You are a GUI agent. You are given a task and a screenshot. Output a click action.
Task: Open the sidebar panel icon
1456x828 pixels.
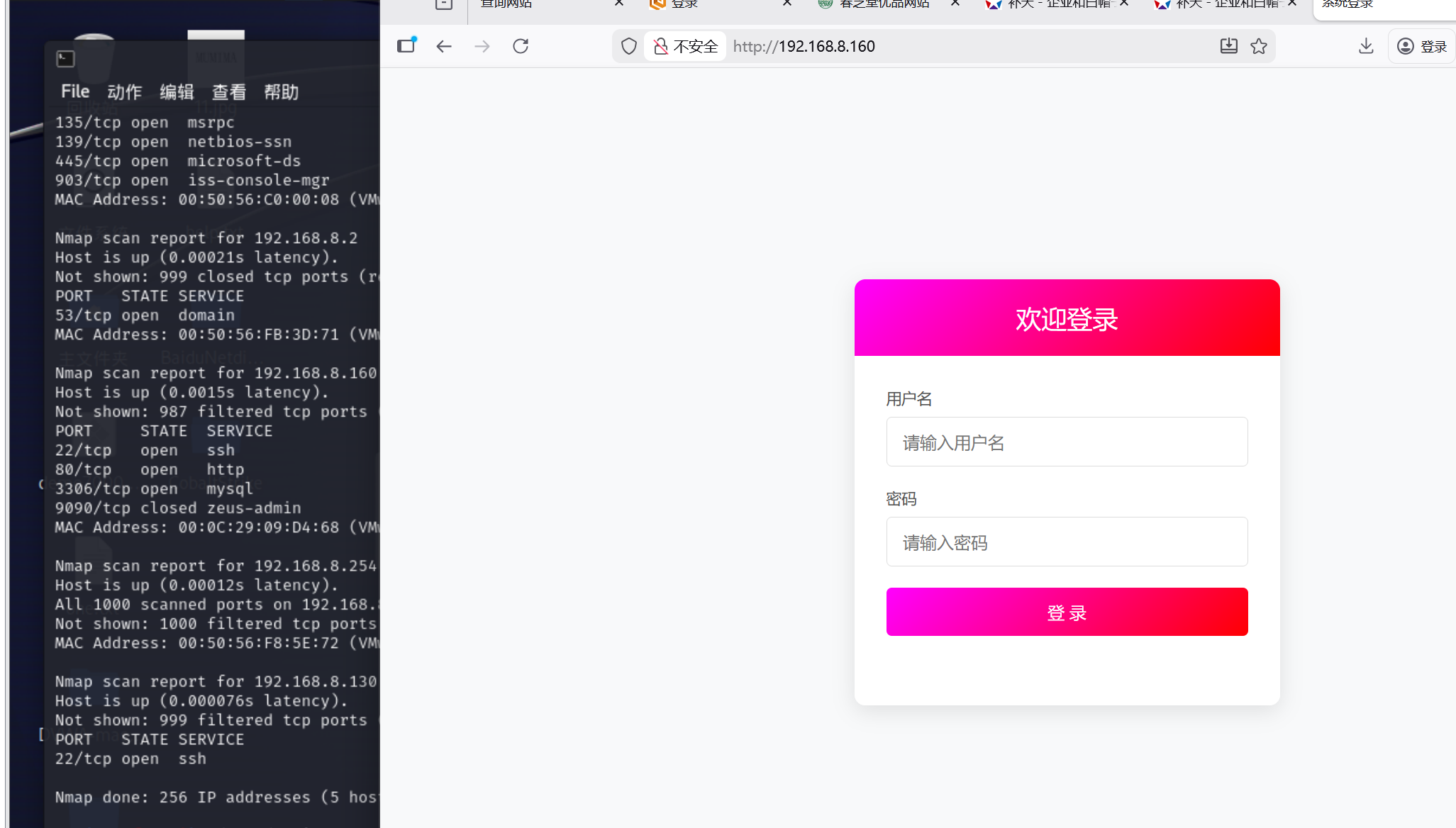(406, 45)
